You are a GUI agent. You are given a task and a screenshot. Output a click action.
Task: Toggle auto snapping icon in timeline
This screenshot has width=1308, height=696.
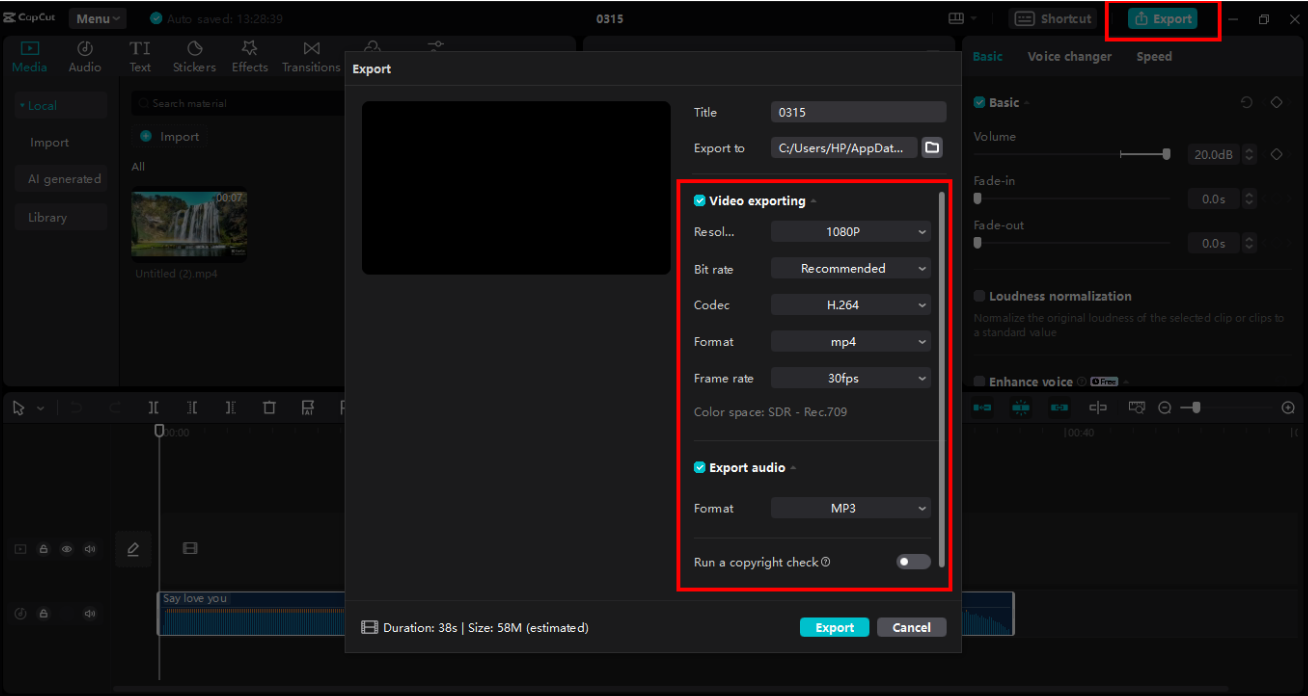pyautogui.click(x=1021, y=408)
